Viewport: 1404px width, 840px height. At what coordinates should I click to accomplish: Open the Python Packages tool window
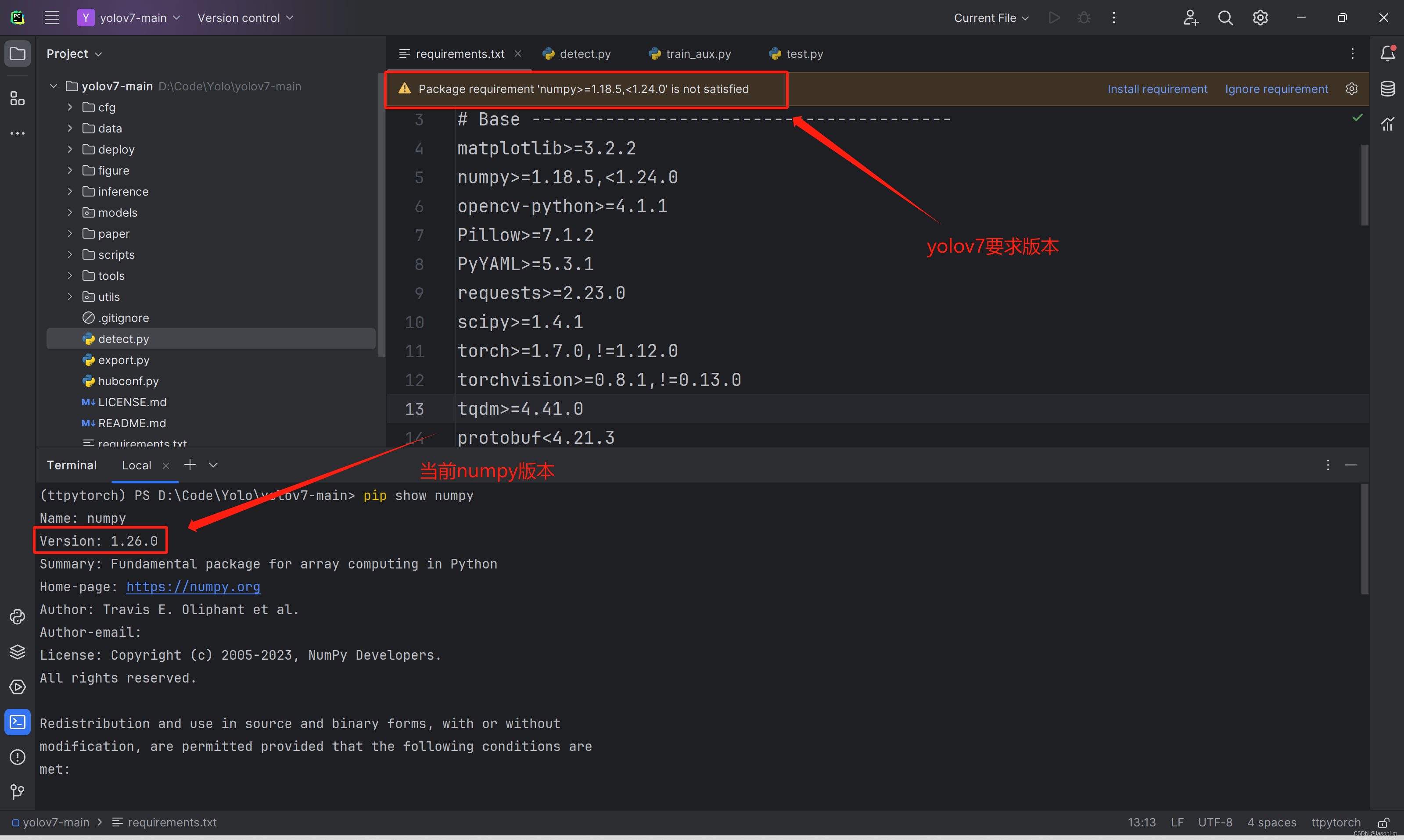tap(18, 651)
